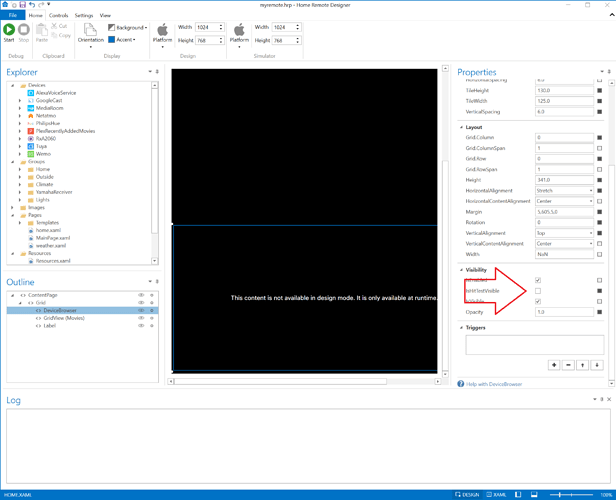Viewport: 616px width, 500px height.
Task: Start debugging with the green Start button
Action: click(x=9, y=29)
